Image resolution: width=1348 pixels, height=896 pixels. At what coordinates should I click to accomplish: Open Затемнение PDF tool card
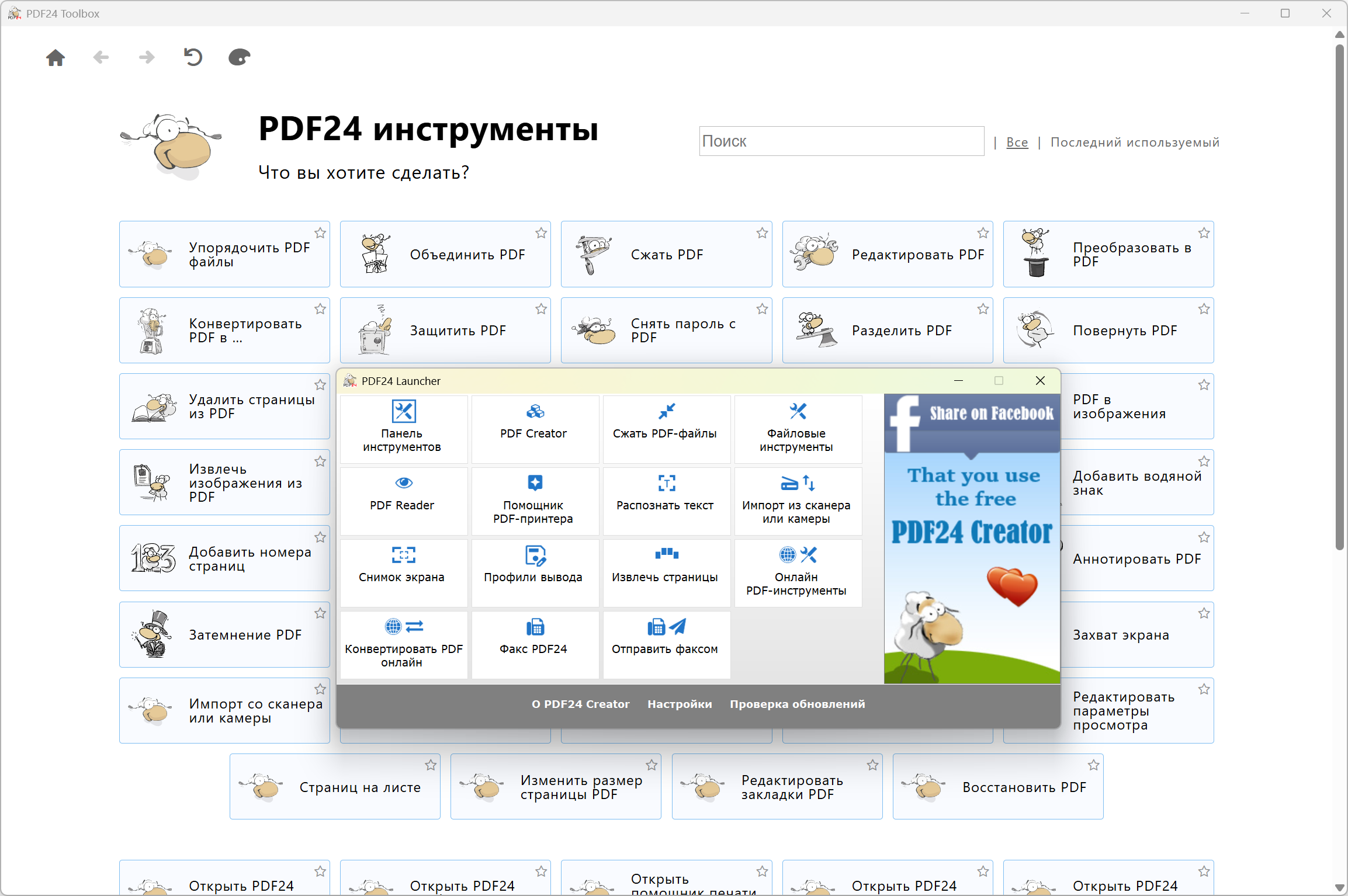click(x=224, y=634)
